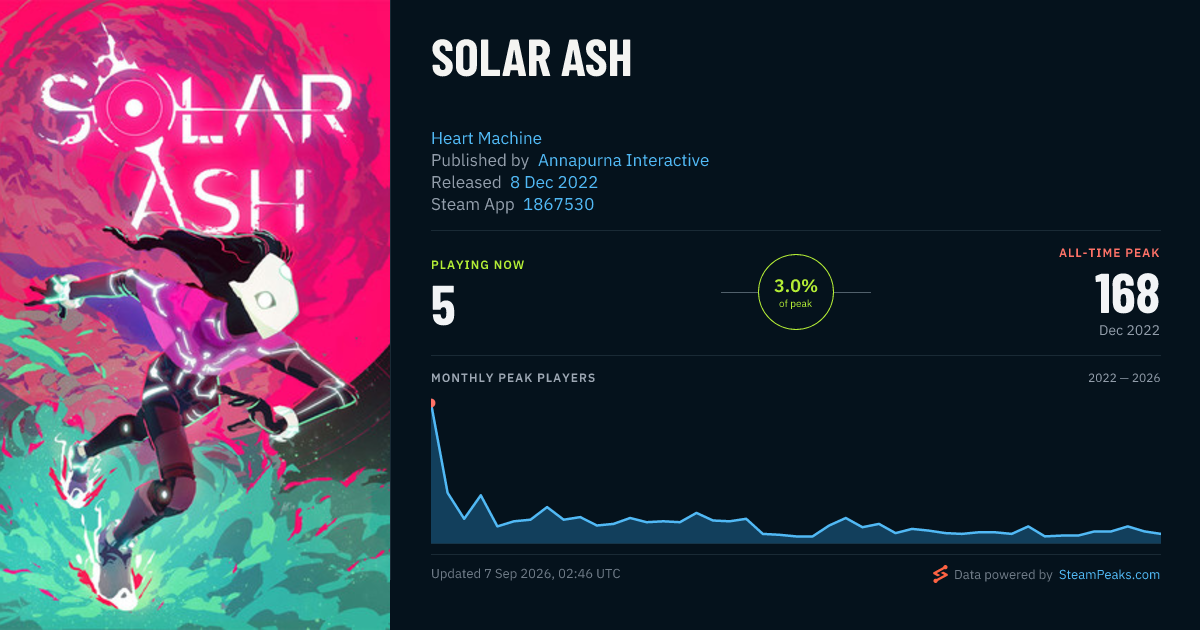The height and width of the screenshot is (630, 1200).
Task: Click the 2022 — 2026 range label
Action: tap(1124, 378)
